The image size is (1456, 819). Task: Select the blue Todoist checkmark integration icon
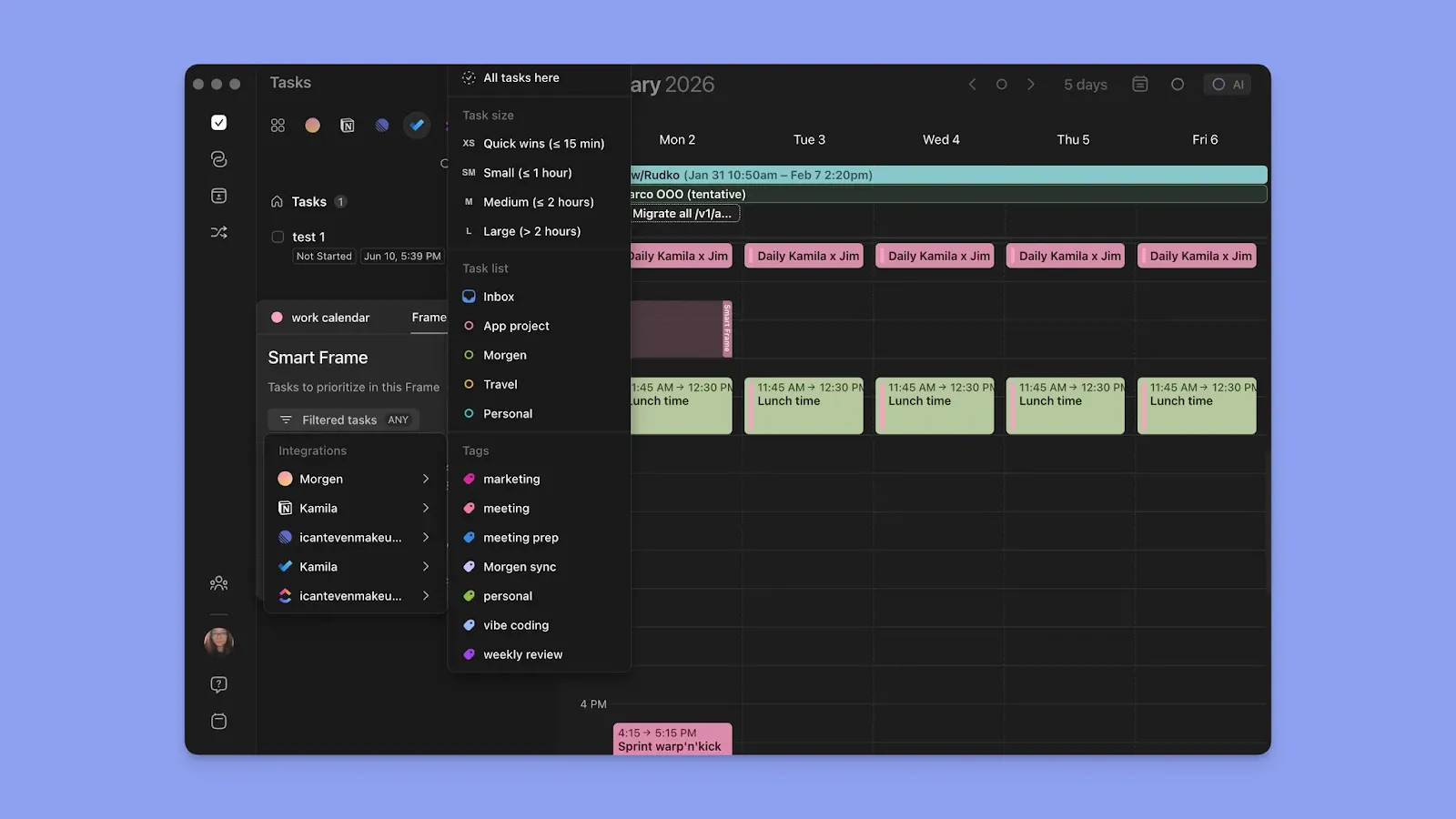(x=417, y=125)
